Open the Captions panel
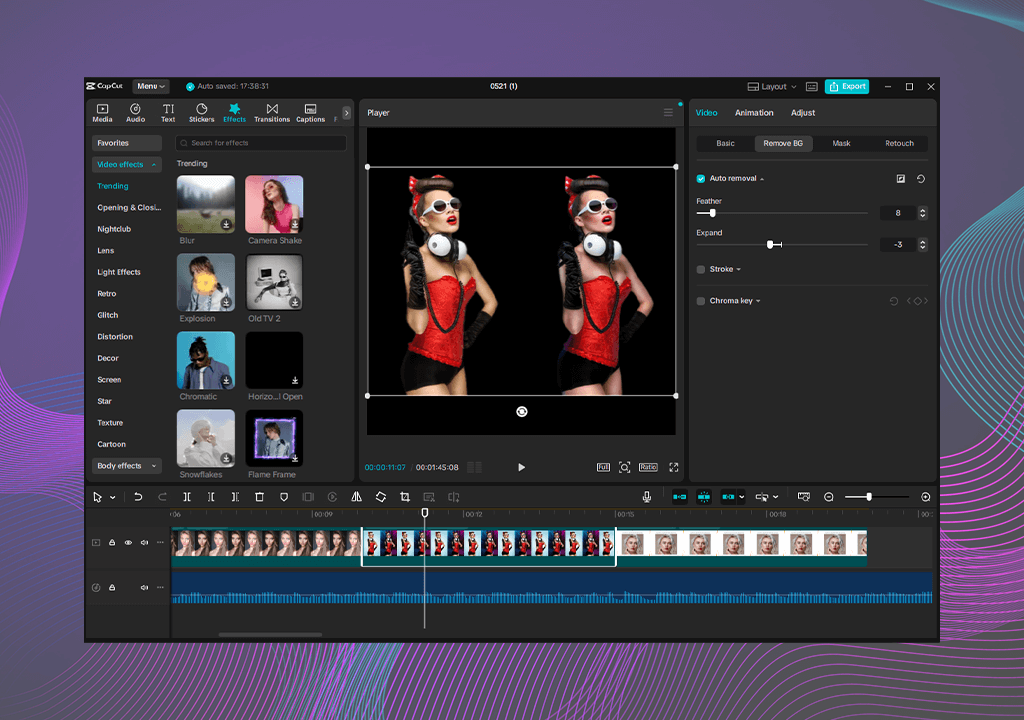 click(310, 113)
